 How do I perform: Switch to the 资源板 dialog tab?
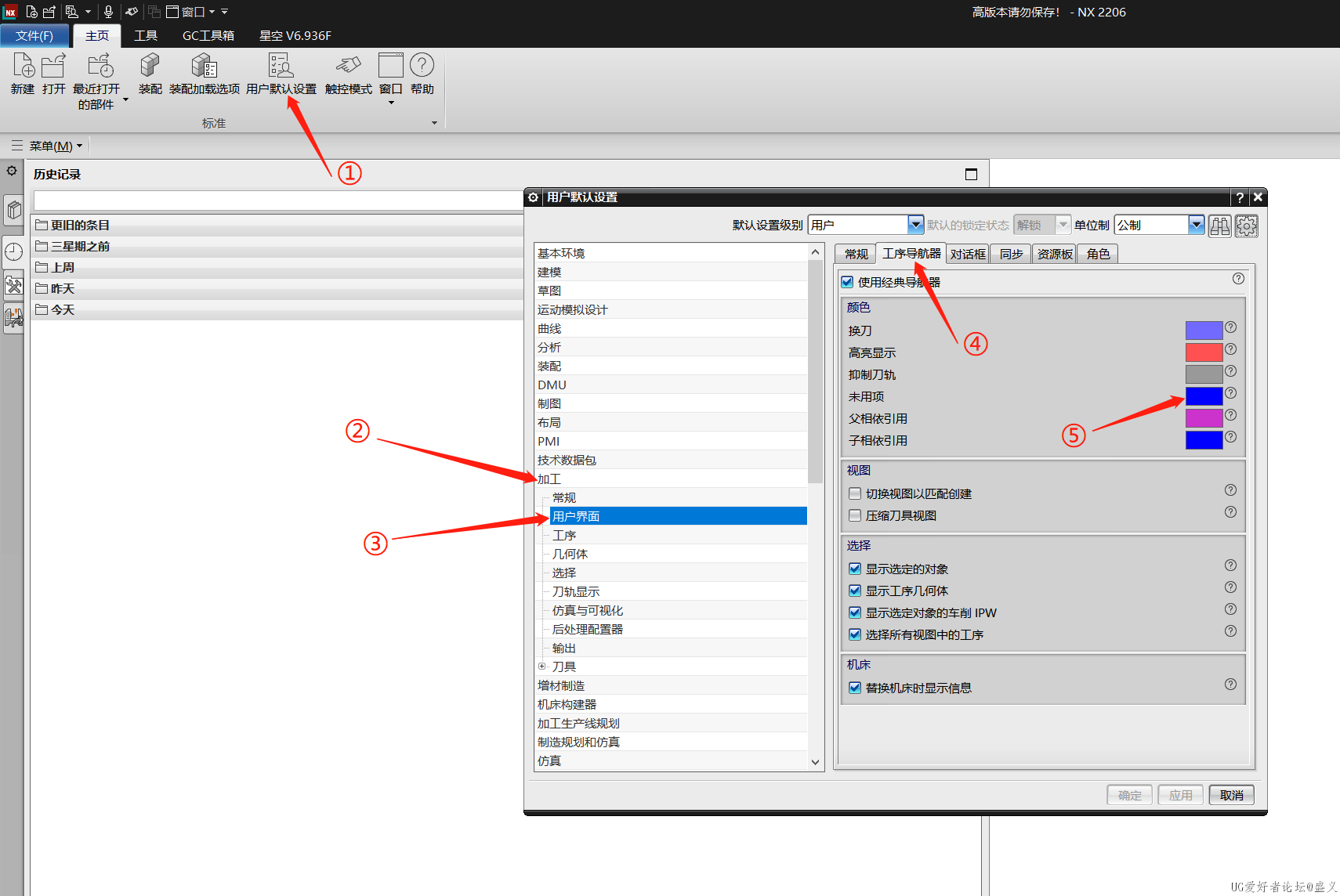point(1055,254)
